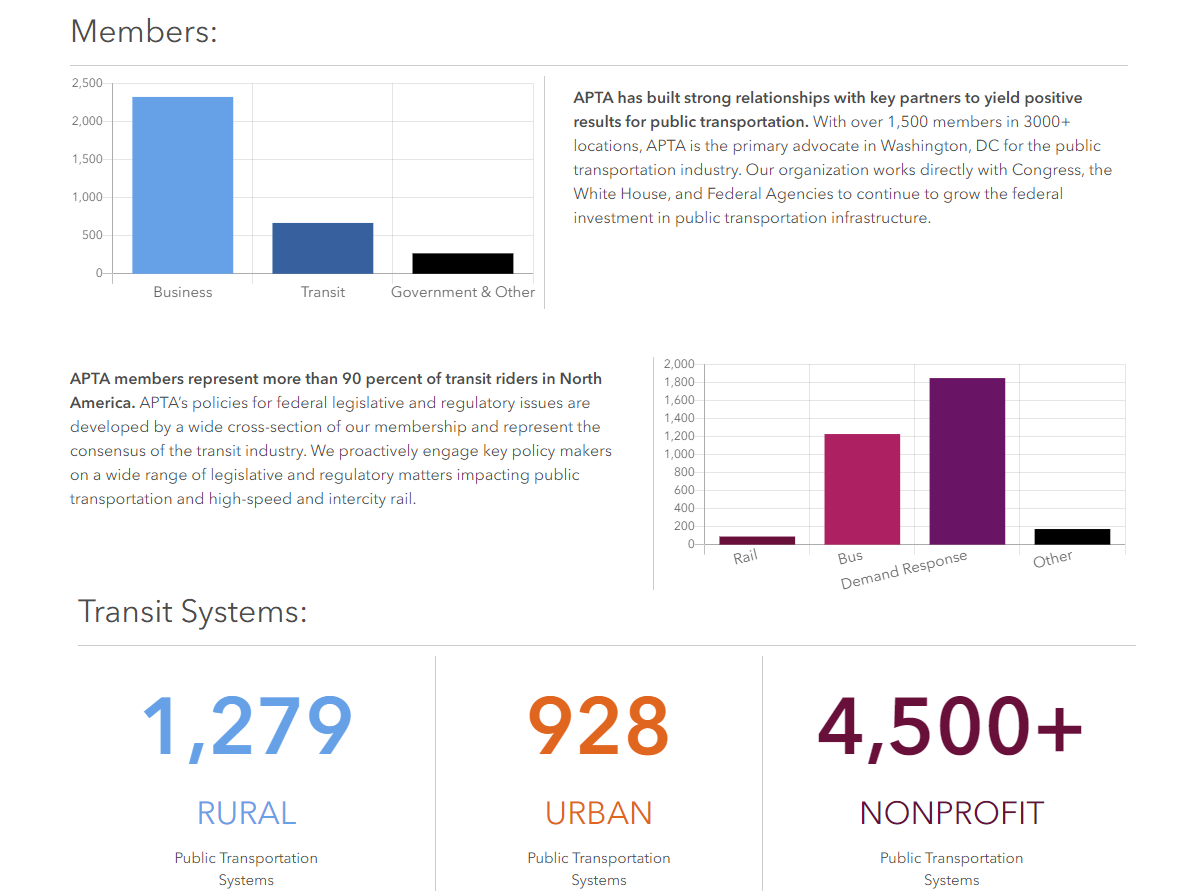Click the Transit bar in Members chart

coord(323,248)
